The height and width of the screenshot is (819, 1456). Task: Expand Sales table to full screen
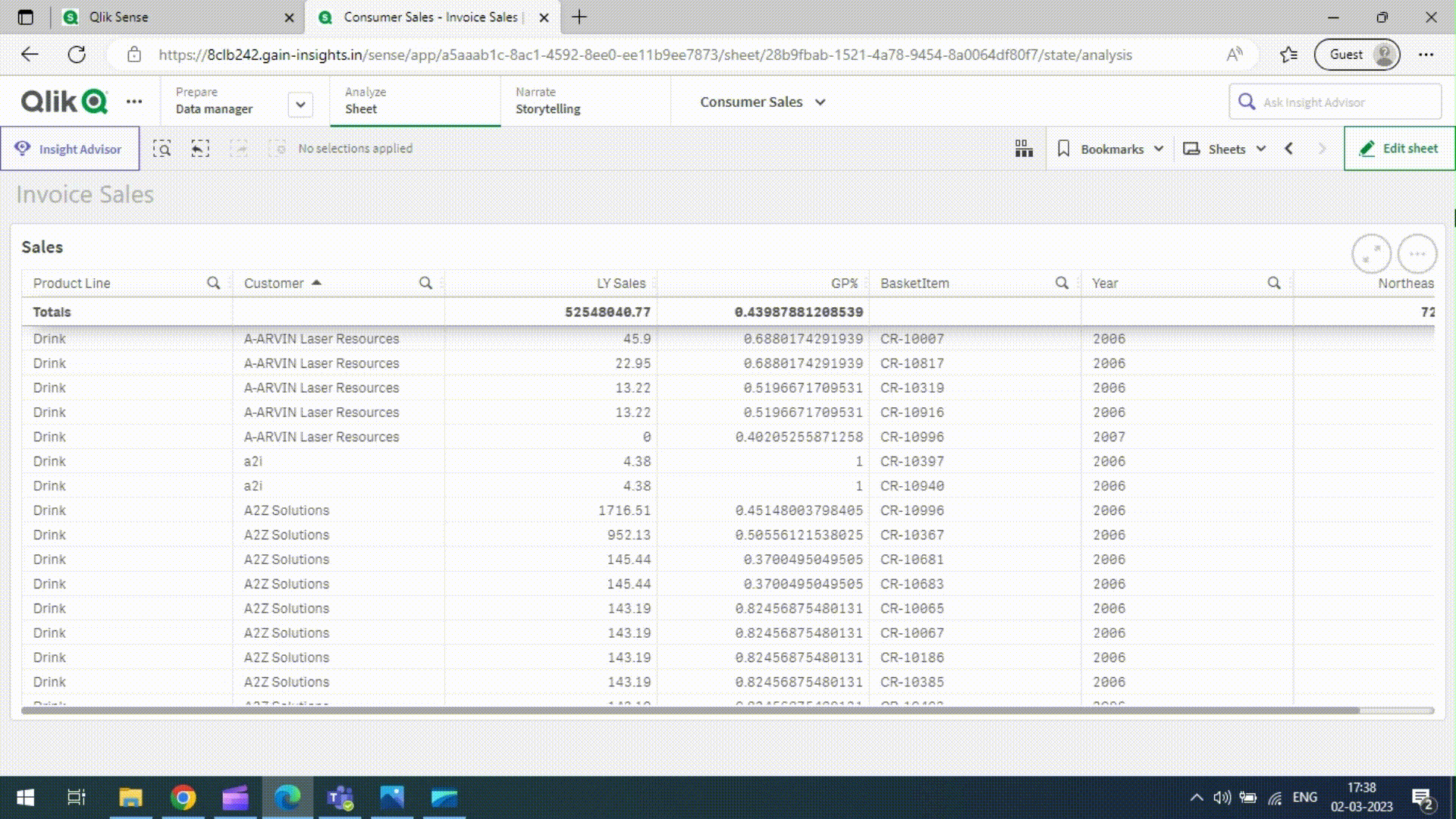coord(1371,253)
